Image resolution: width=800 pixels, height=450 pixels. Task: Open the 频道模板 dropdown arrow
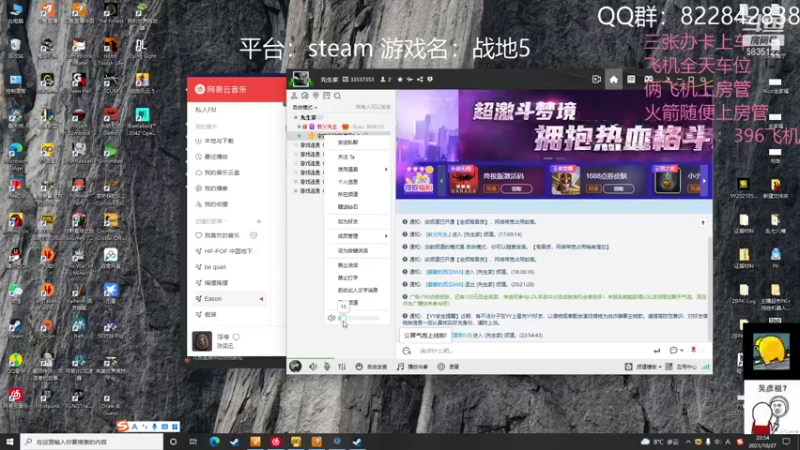(660, 367)
